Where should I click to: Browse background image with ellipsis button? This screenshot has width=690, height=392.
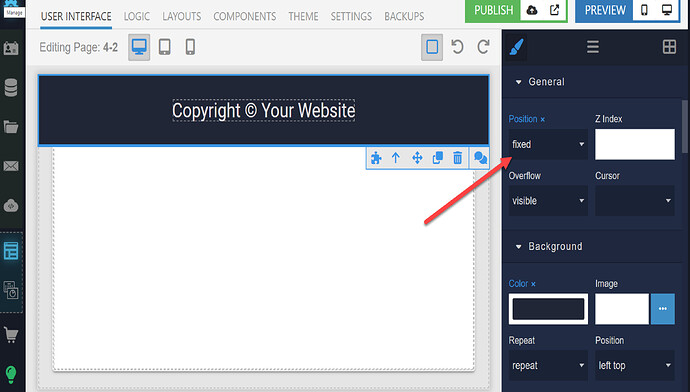click(x=663, y=309)
